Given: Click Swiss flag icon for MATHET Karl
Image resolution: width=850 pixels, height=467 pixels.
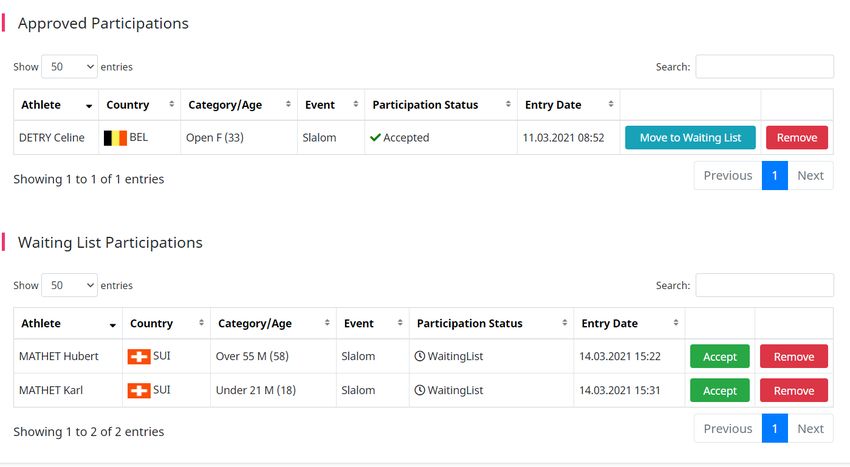Looking at the screenshot, I should 139,391.
